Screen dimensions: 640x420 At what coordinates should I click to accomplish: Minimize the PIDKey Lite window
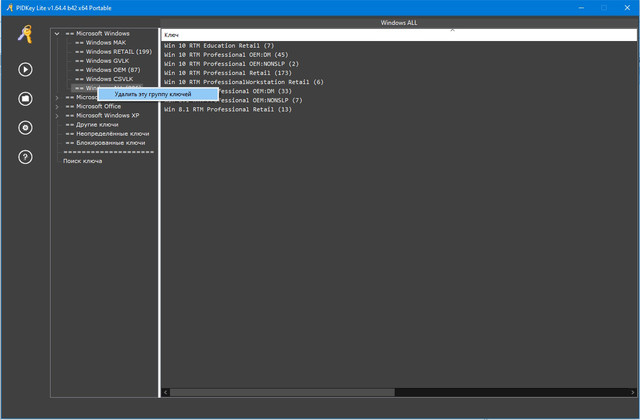[x=581, y=8]
